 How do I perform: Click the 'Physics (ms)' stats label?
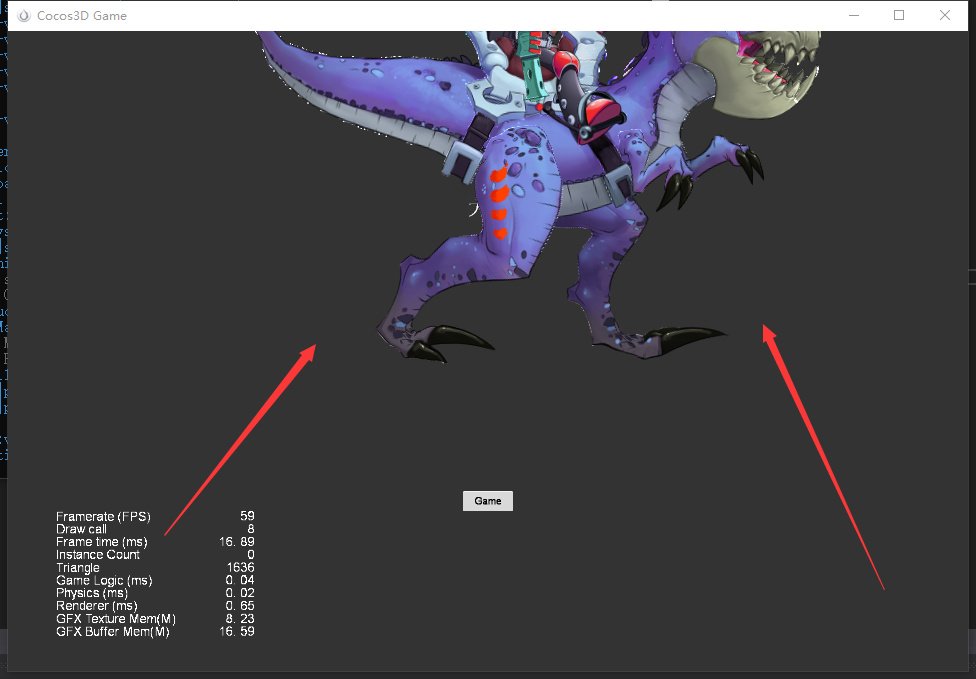pyautogui.click(x=92, y=593)
